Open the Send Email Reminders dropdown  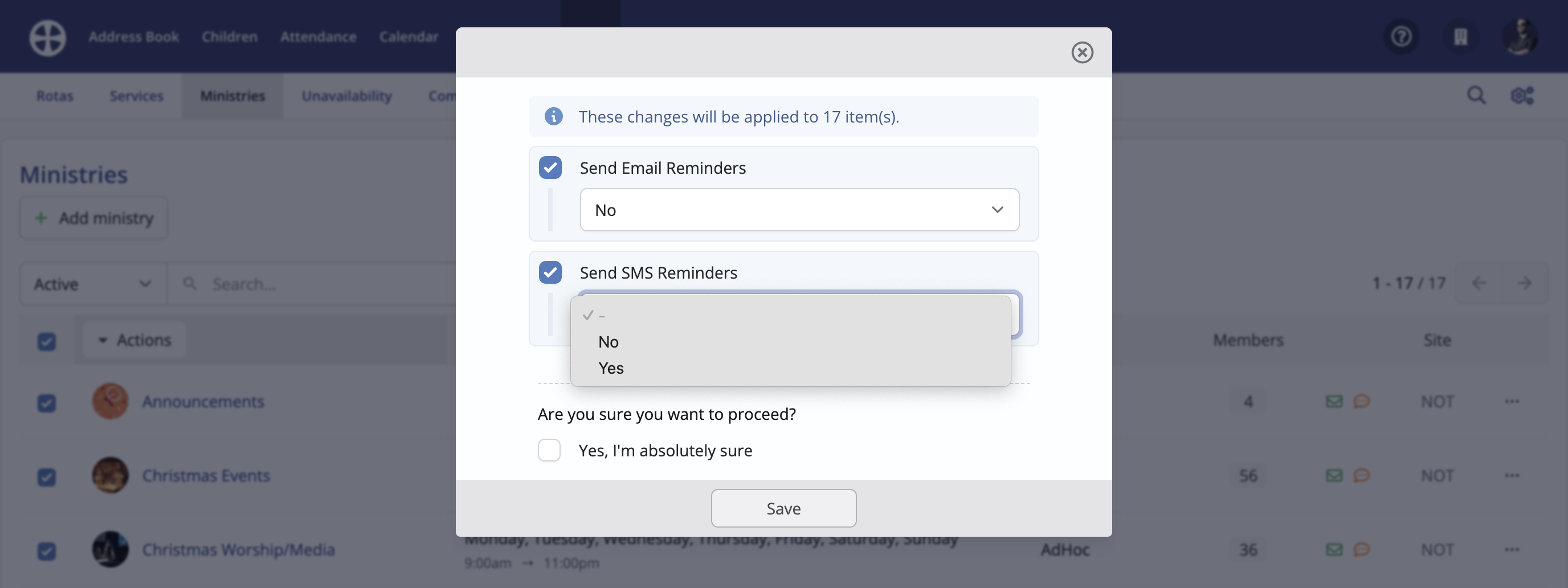point(799,210)
